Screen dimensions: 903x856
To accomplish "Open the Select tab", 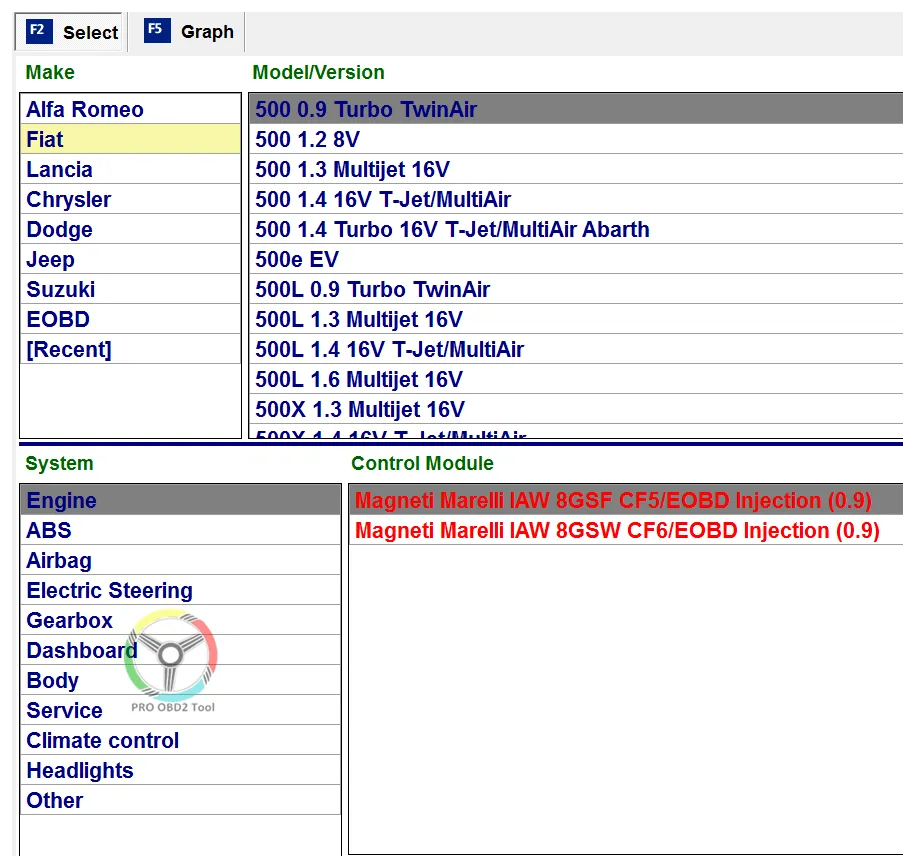I will [x=69, y=32].
